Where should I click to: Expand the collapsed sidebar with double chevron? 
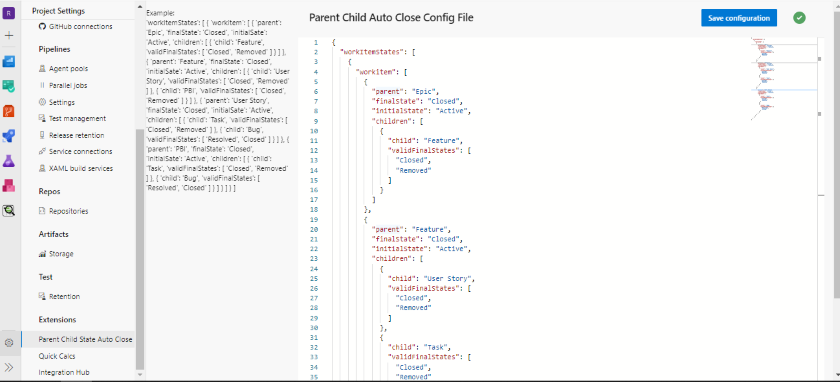[9, 368]
